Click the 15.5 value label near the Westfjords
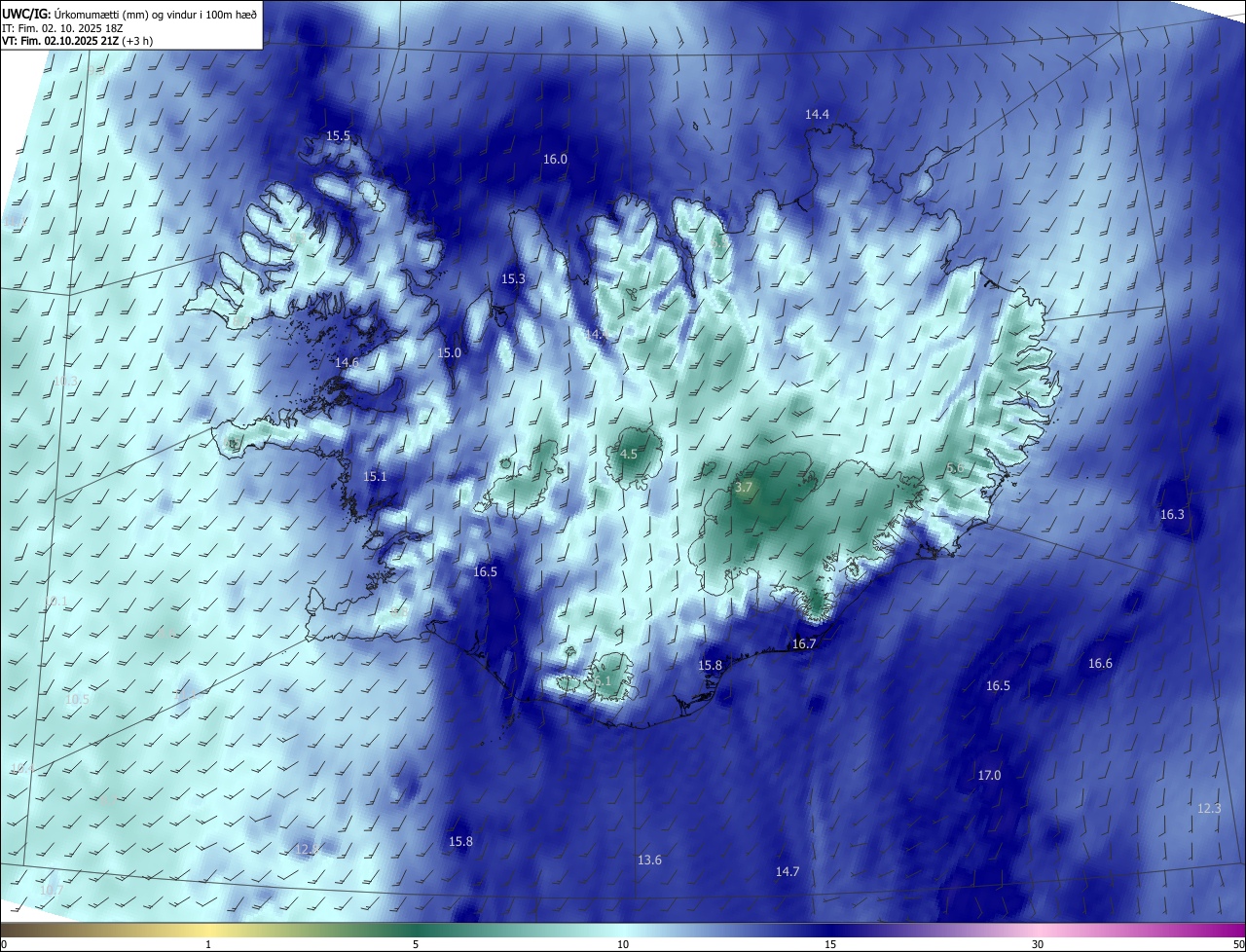The height and width of the screenshot is (952, 1246). tap(339, 136)
